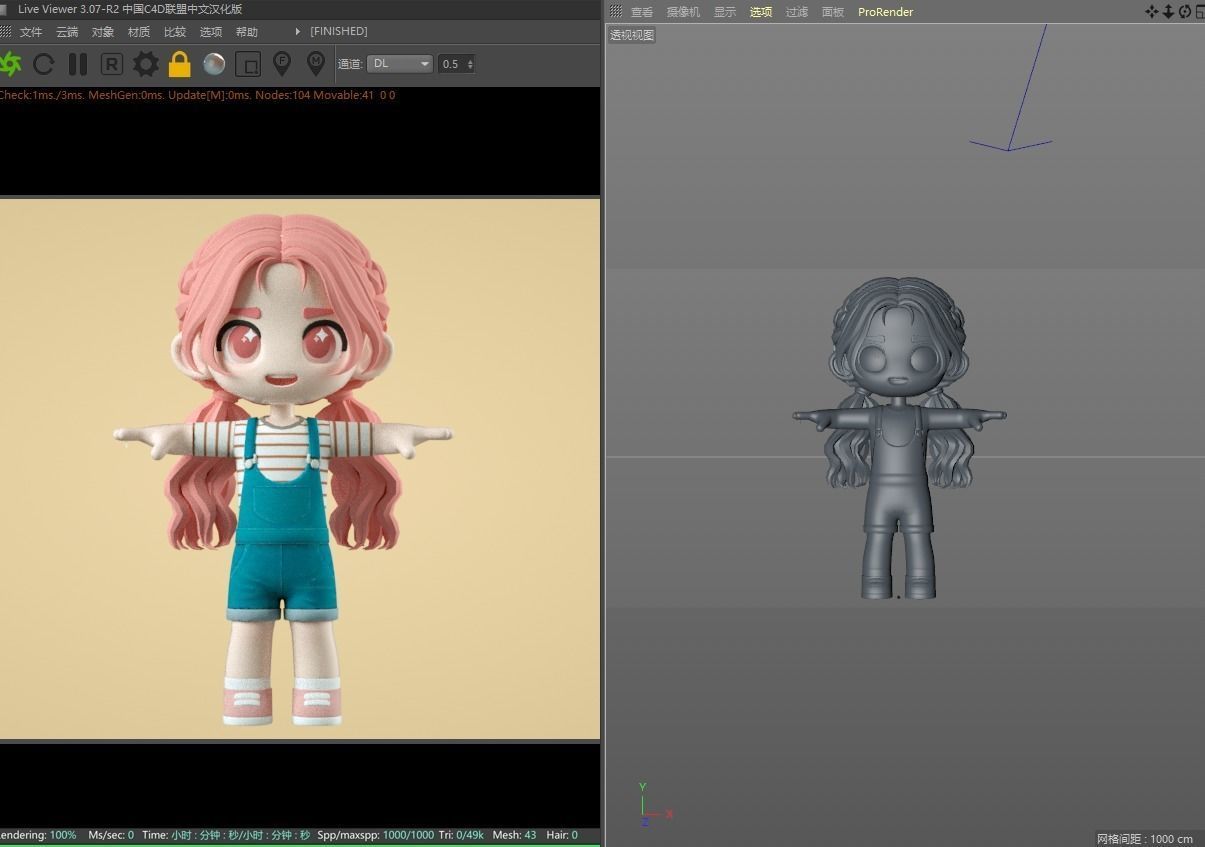Click the green render progress bar
The image size is (1205, 847).
click(x=300, y=844)
